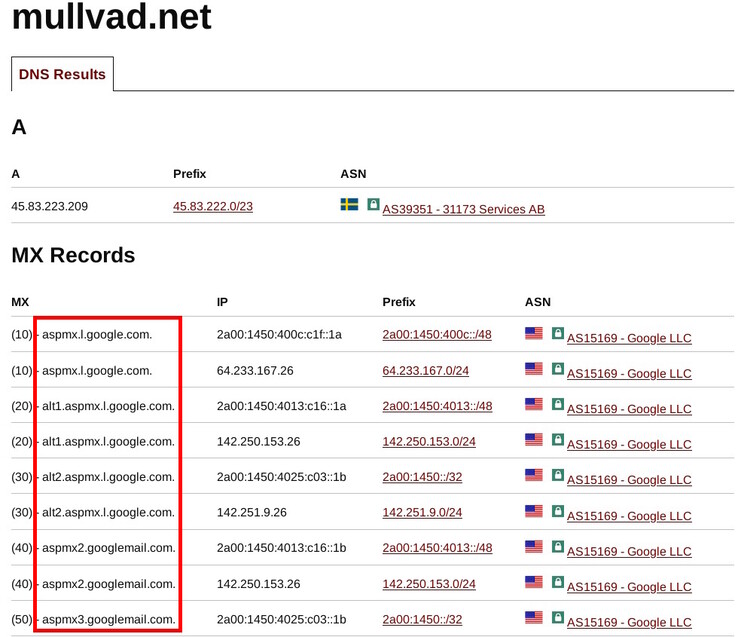Click lock icon in 64.233.167.26 row

[x=558, y=369]
